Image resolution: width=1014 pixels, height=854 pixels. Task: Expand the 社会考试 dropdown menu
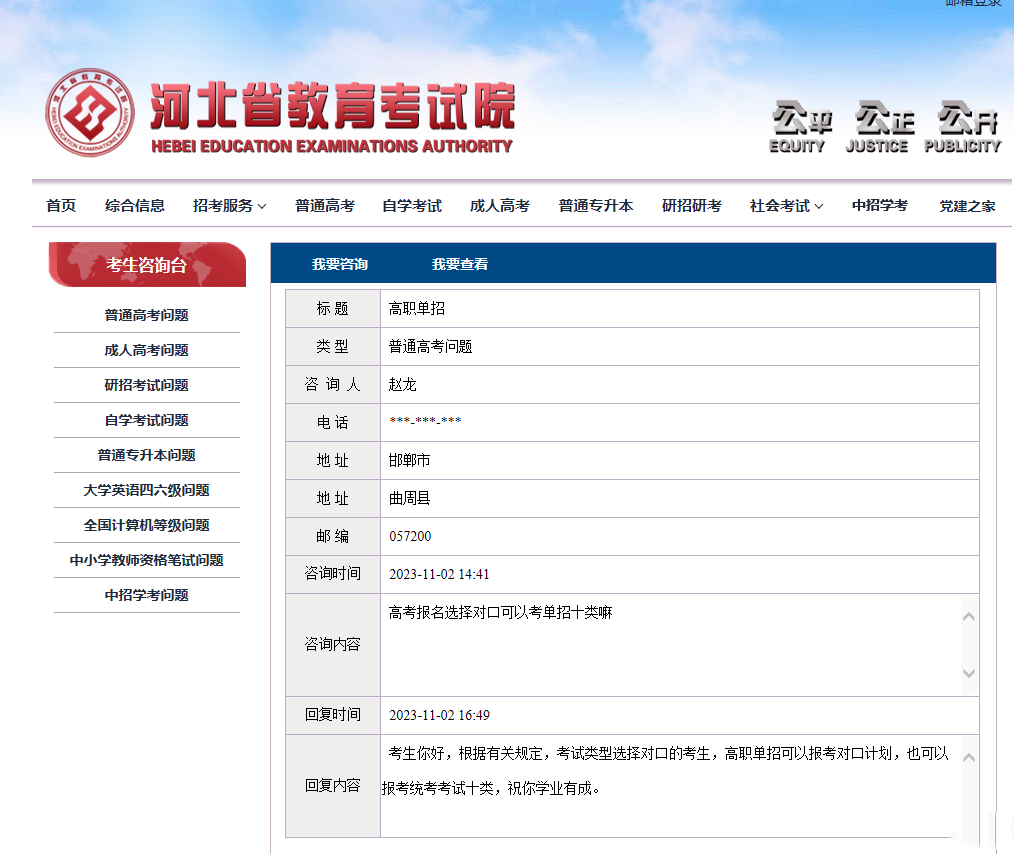tap(786, 206)
